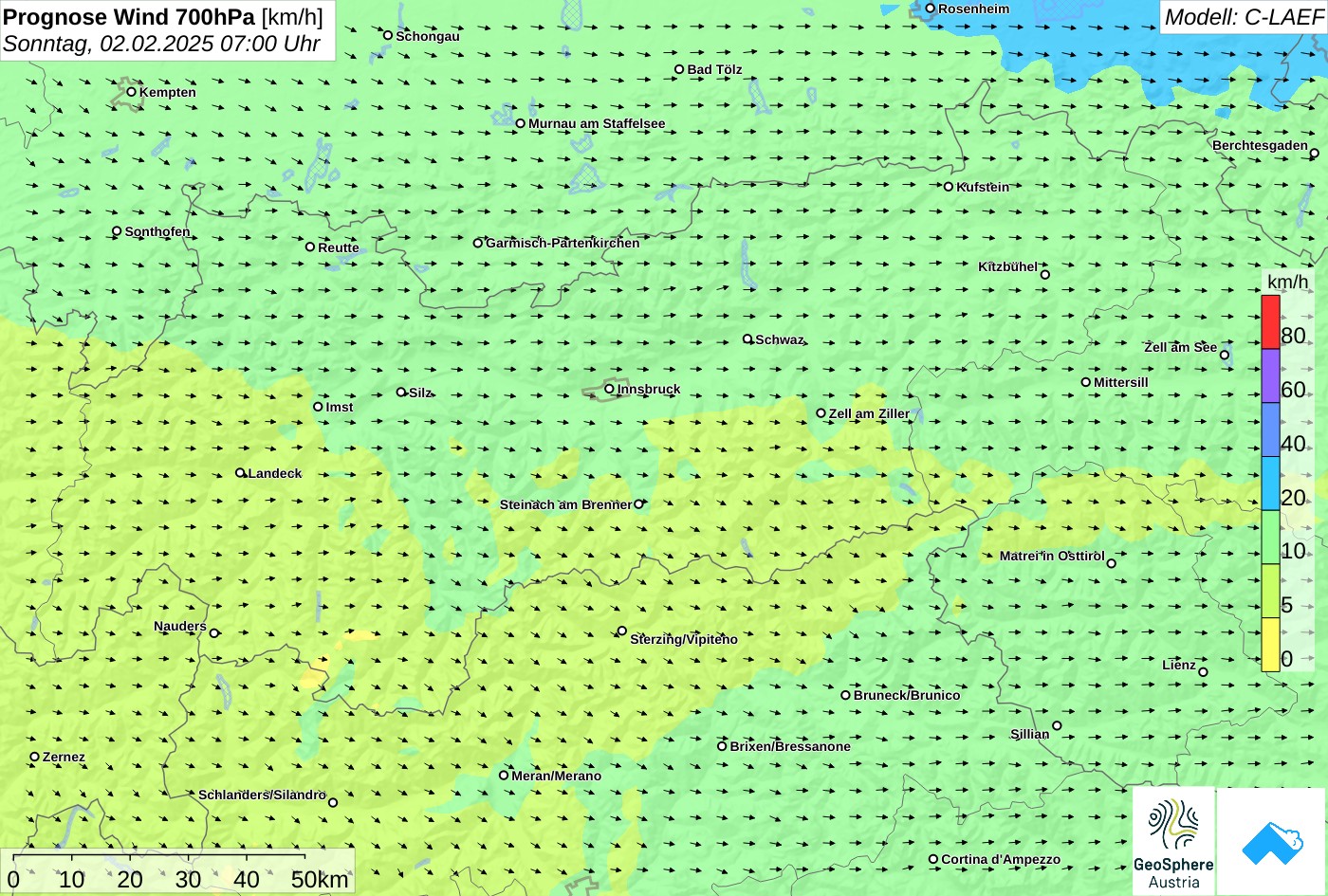The width and height of the screenshot is (1328, 896).
Task: Click the Zell am Ziller label
Action: tap(869, 413)
